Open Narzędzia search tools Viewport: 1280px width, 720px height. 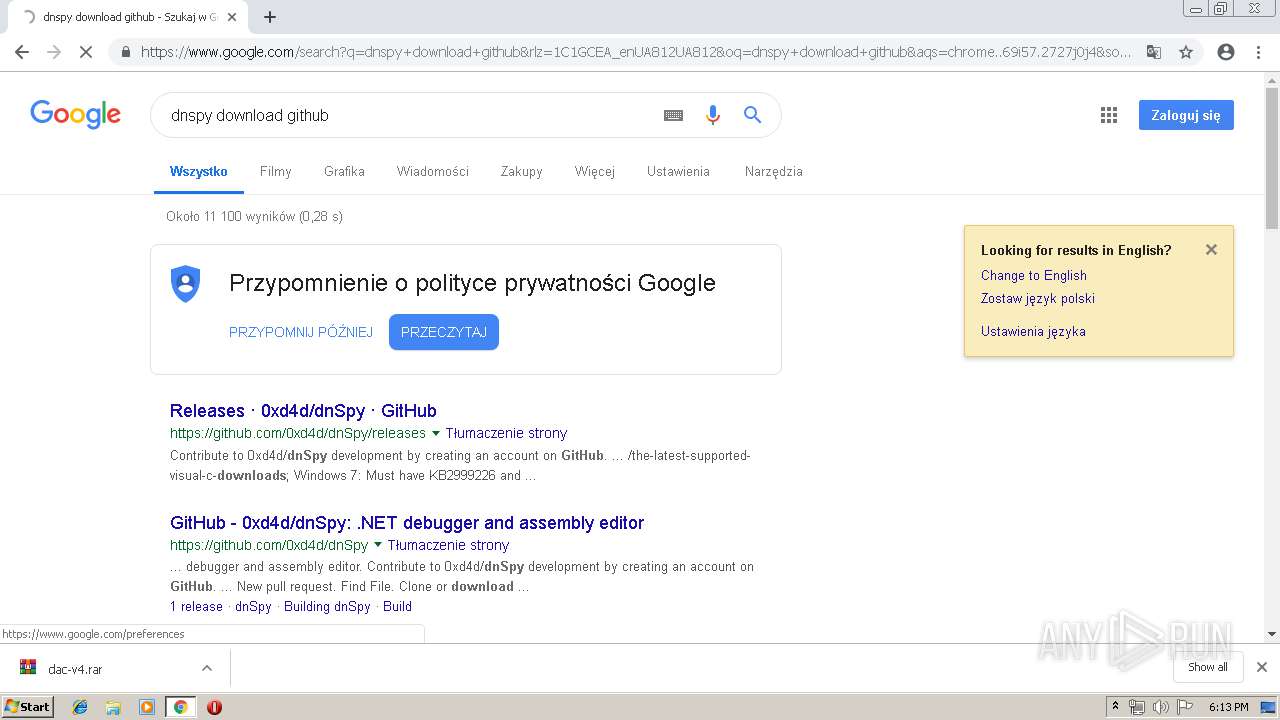point(774,171)
